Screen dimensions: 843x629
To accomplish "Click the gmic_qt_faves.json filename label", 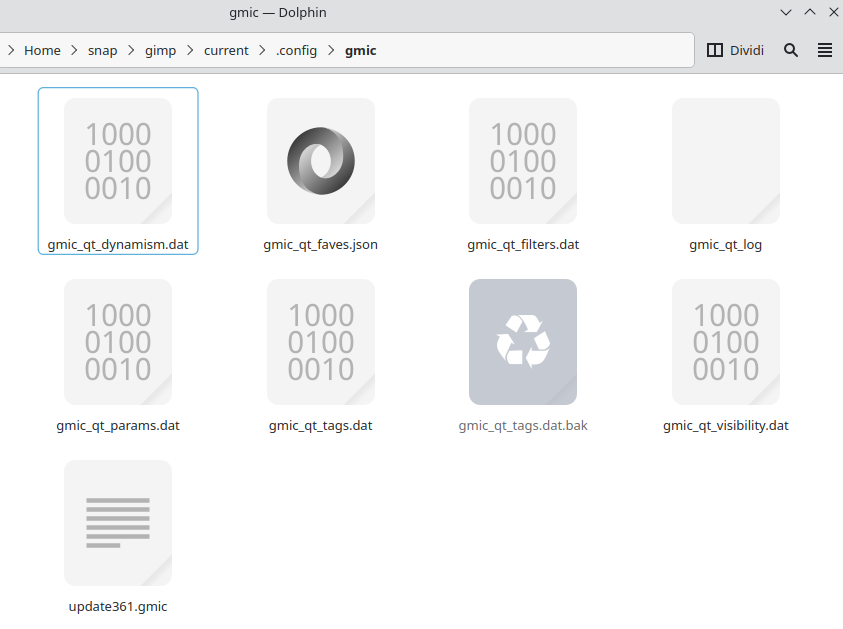I will coord(320,244).
